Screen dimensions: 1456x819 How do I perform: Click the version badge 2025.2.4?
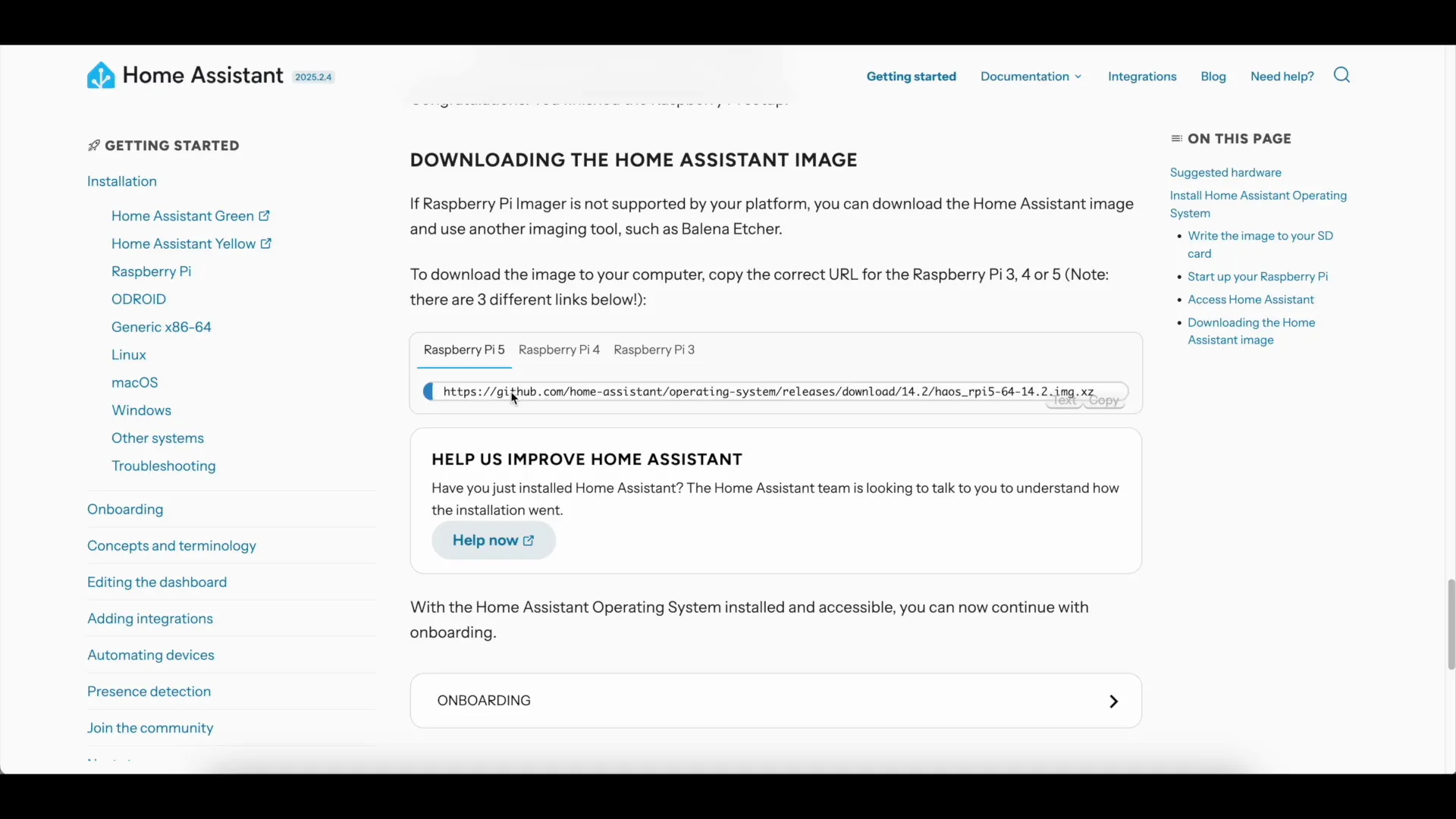click(x=314, y=77)
